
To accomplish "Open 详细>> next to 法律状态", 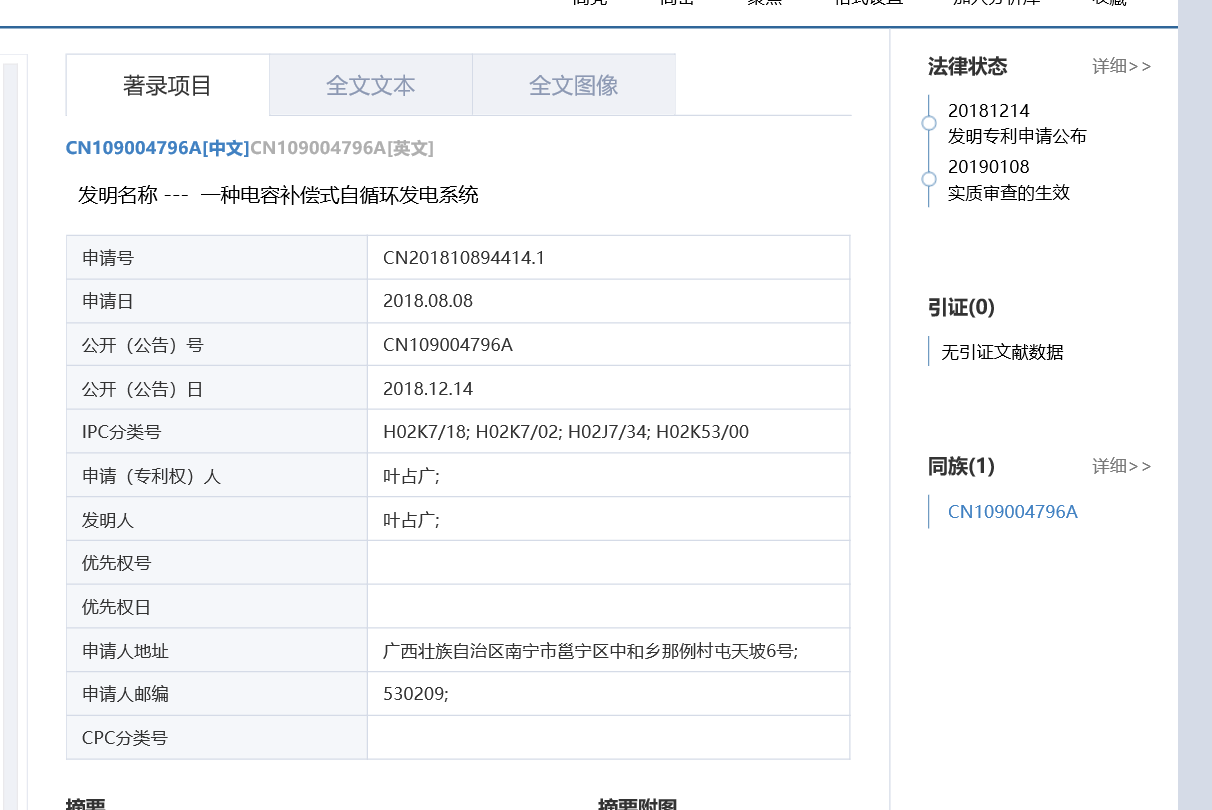I will (1121, 67).
